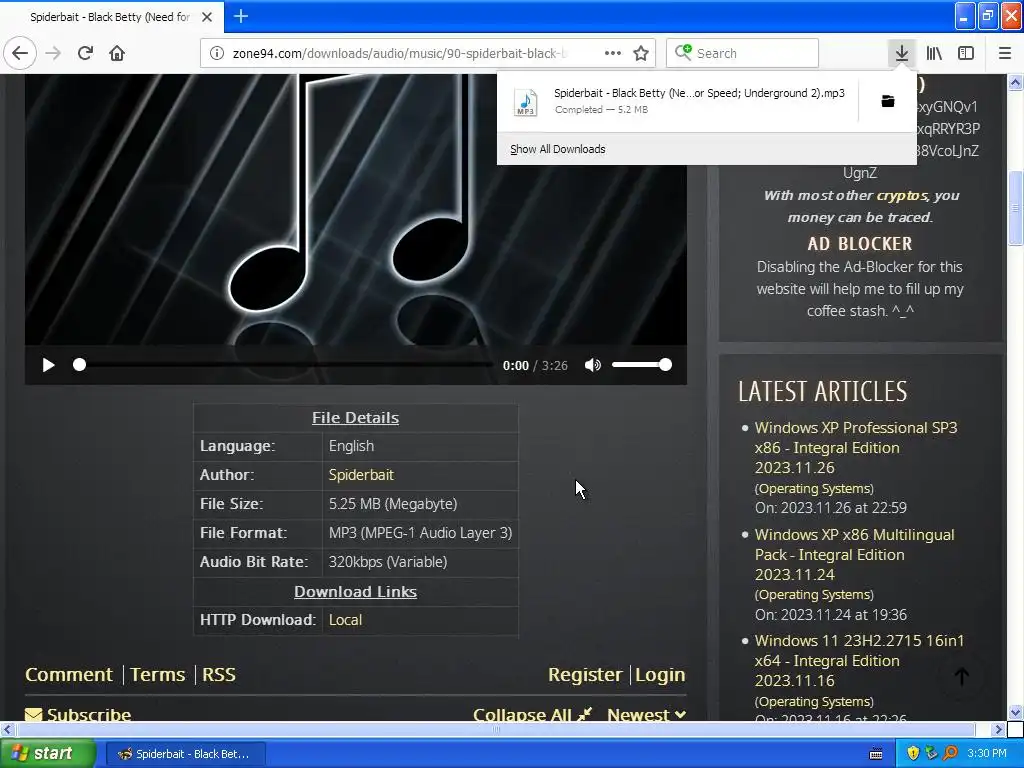
Task: Click Spiderbait taskbar window button
Action: point(184,754)
